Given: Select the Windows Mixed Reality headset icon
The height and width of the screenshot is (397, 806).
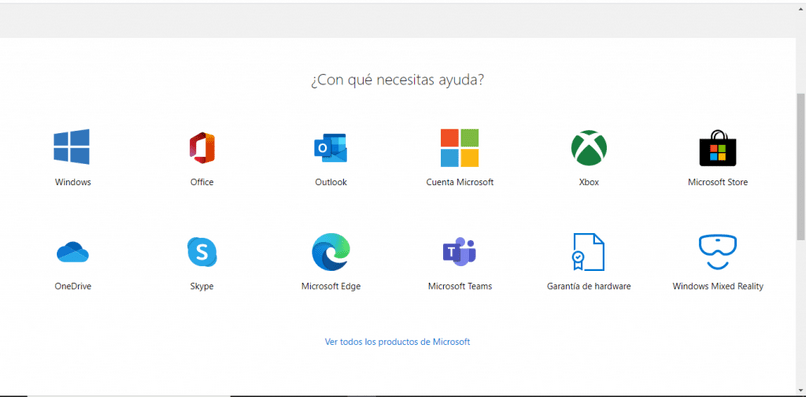Looking at the screenshot, I should pos(718,252).
